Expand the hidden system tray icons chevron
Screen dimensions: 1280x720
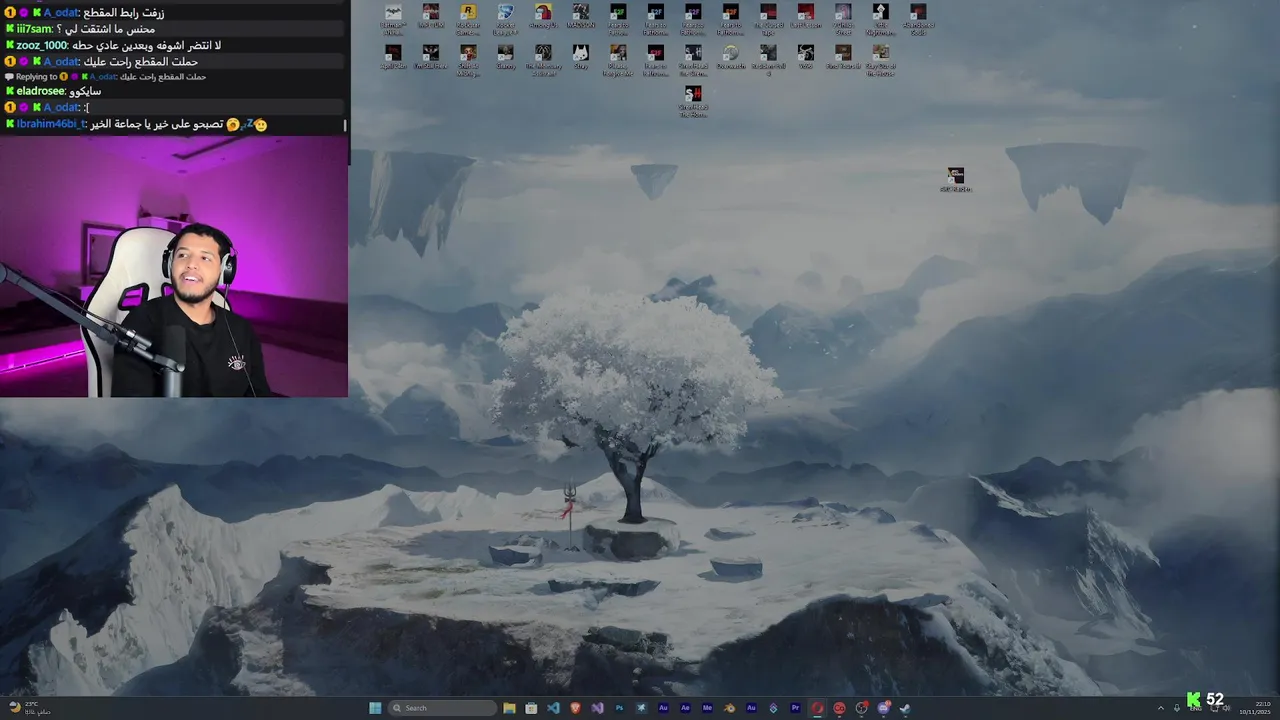click(1161, 708)
